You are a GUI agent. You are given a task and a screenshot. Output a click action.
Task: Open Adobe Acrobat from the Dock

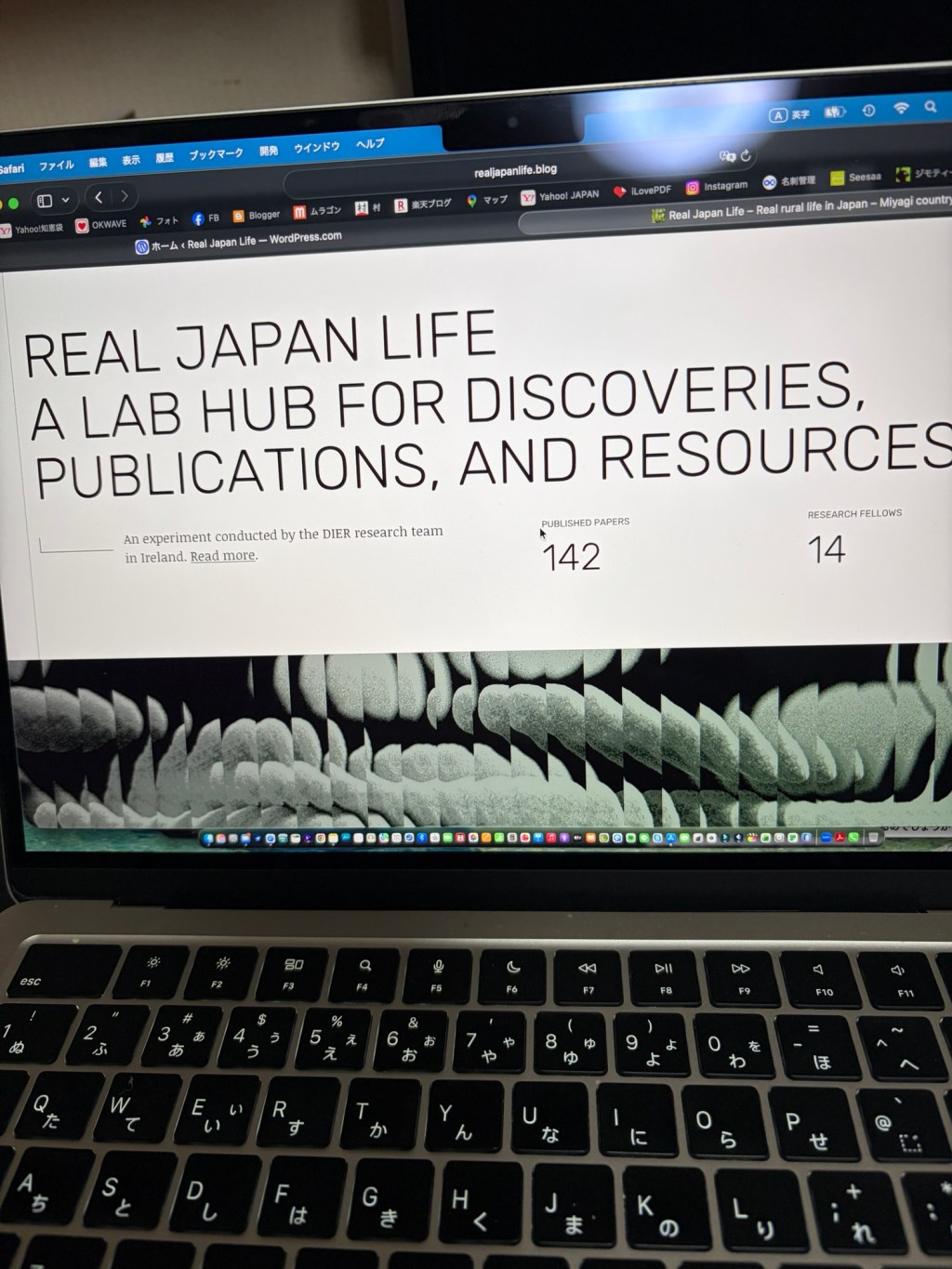click(839, 838)
